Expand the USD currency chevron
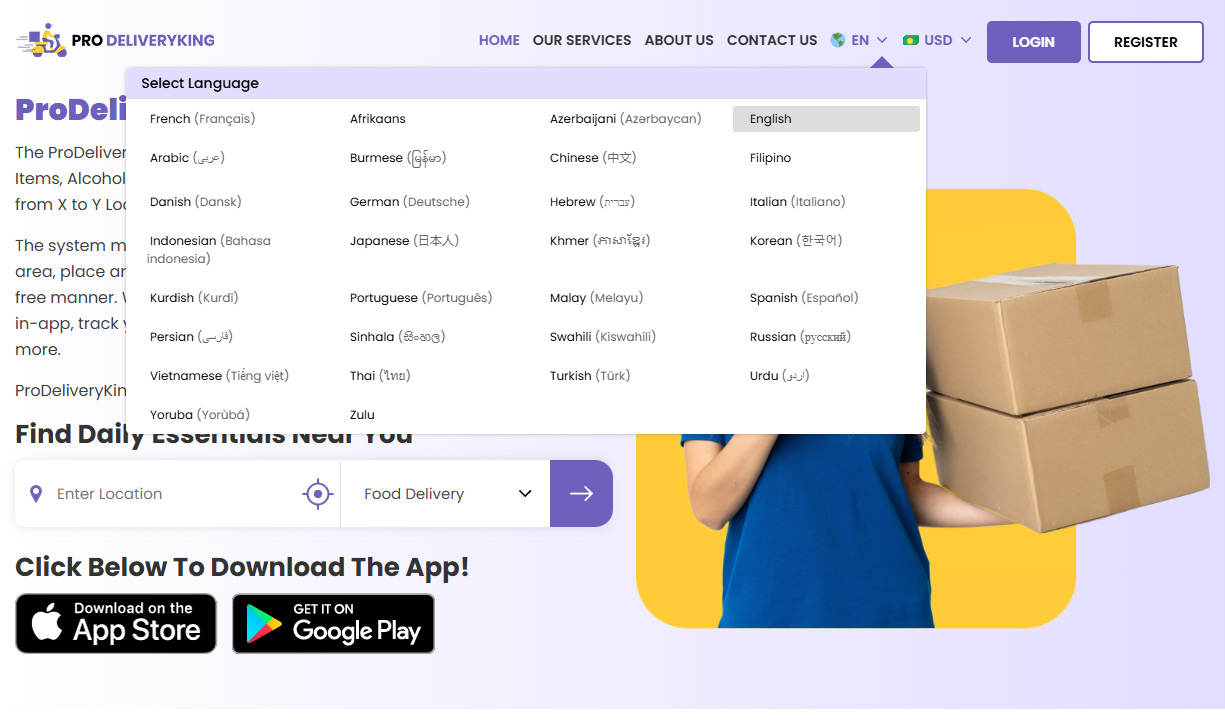1225x722 pixels. [x=966, y=40]
